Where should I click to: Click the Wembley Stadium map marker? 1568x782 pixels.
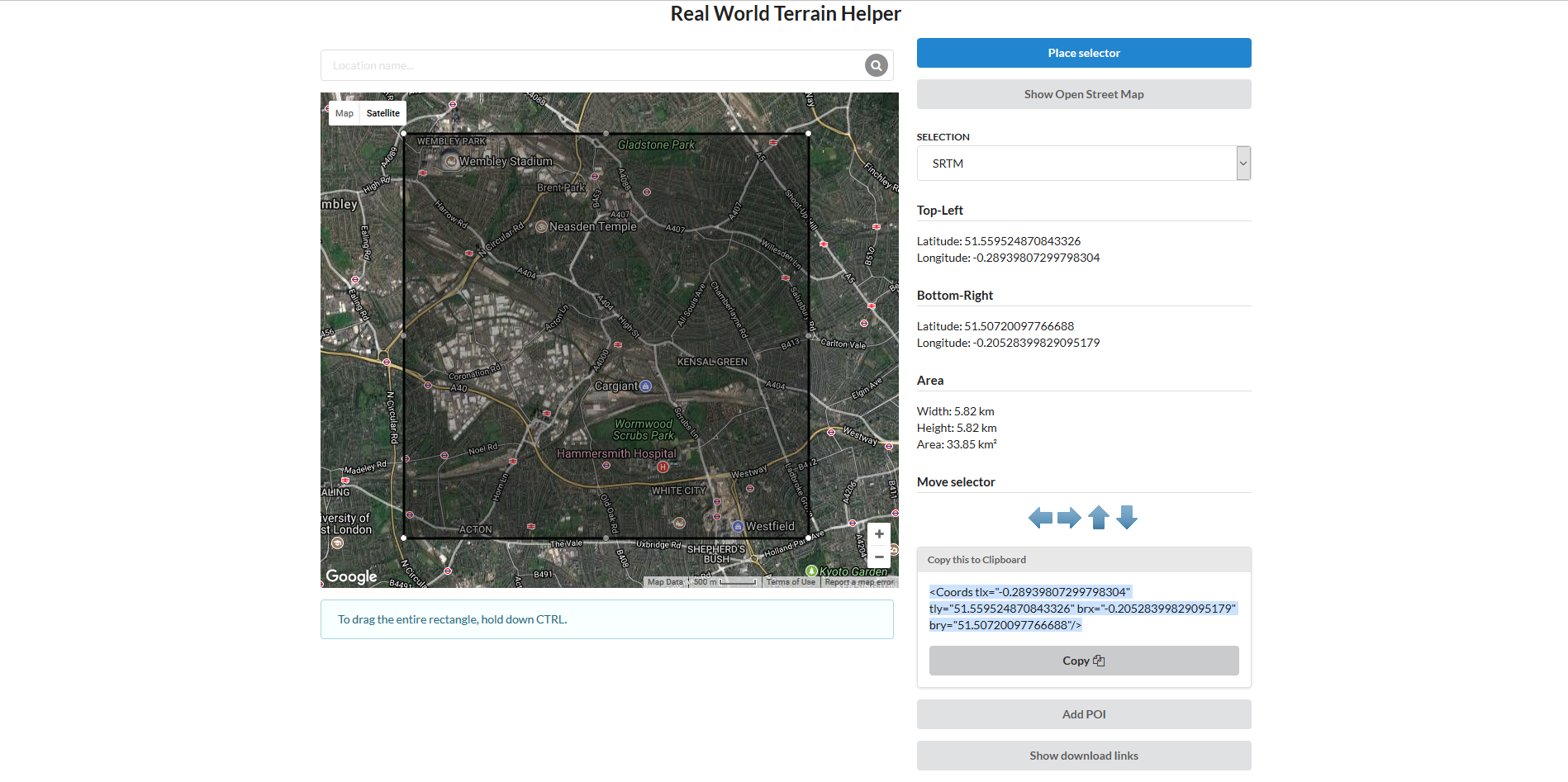[451, 162]
